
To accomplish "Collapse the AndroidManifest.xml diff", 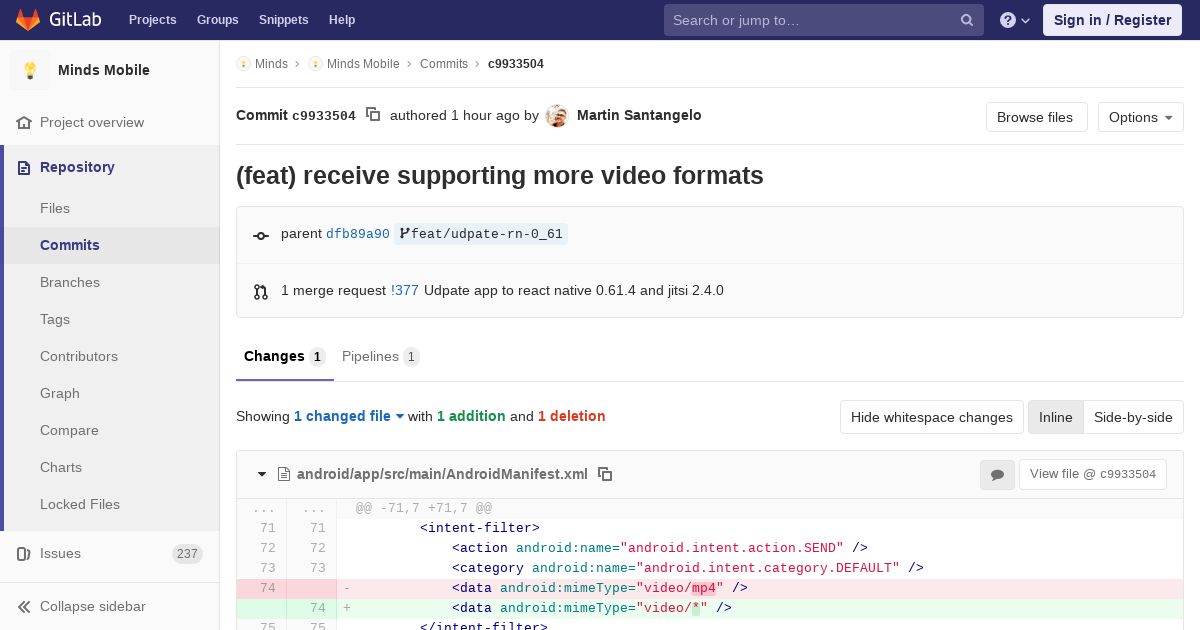I will [262, 474].
